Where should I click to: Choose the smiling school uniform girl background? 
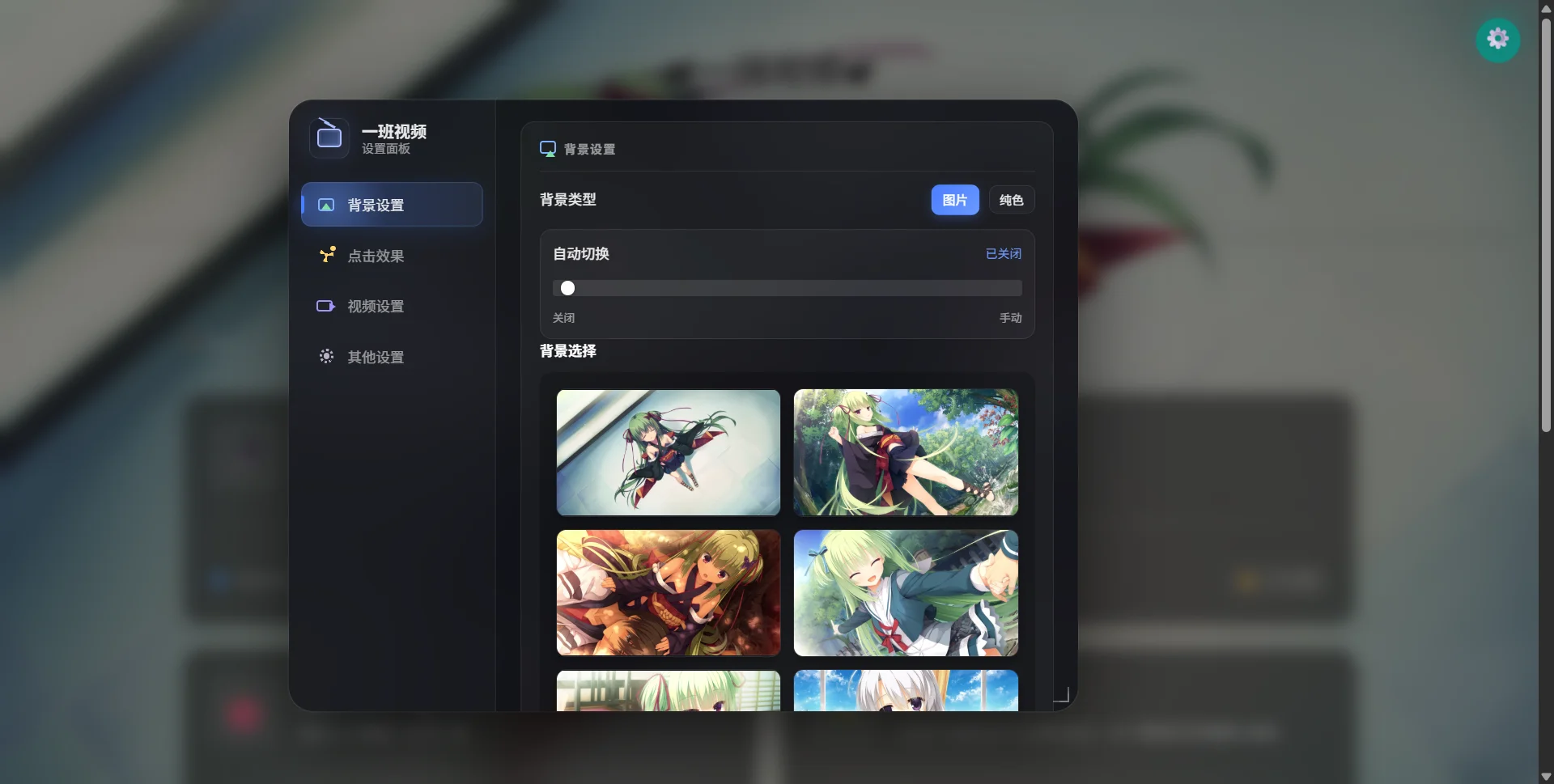pyautogui.click(x=906, y=593)
